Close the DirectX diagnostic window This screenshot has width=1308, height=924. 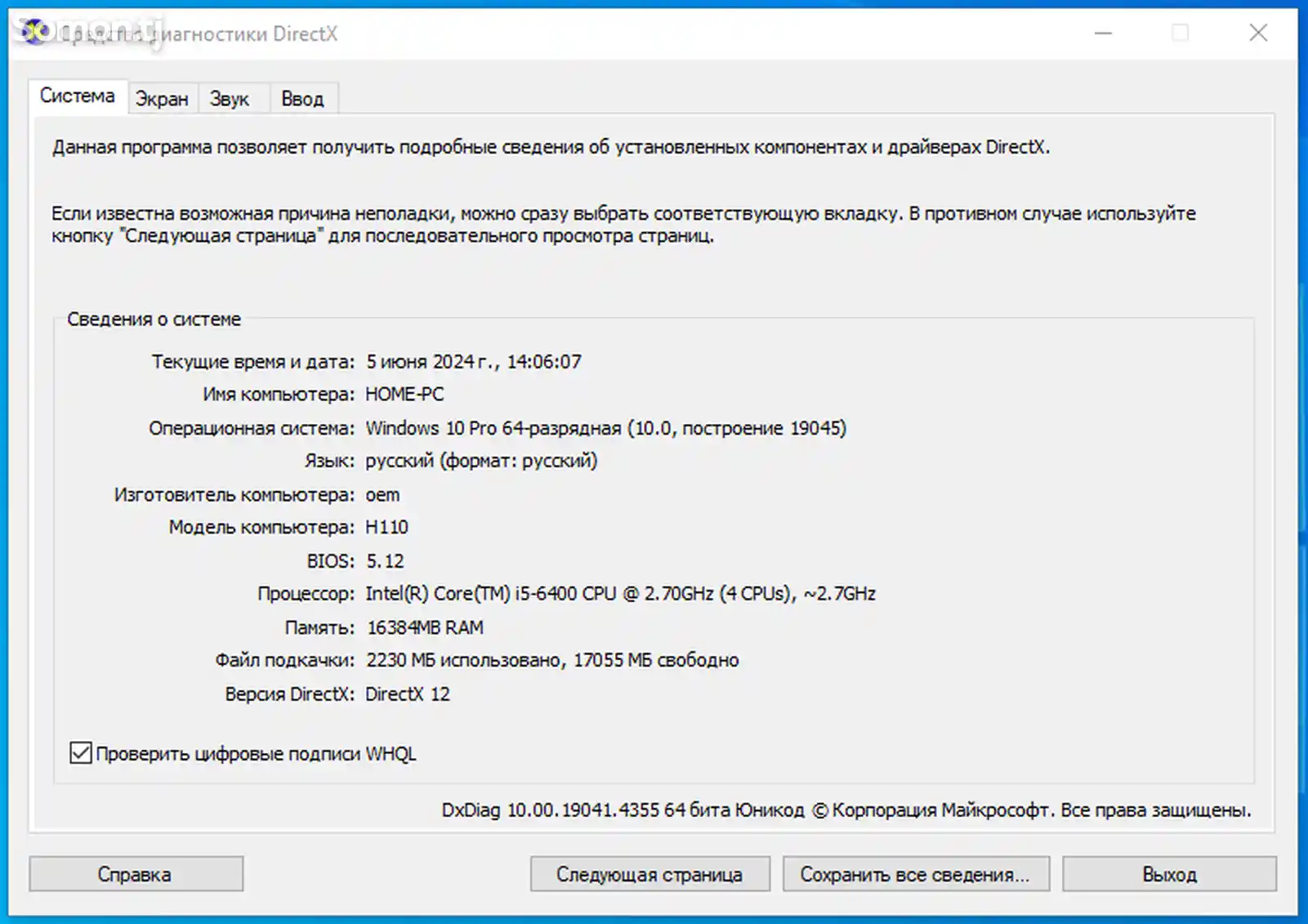[1258, 33]
